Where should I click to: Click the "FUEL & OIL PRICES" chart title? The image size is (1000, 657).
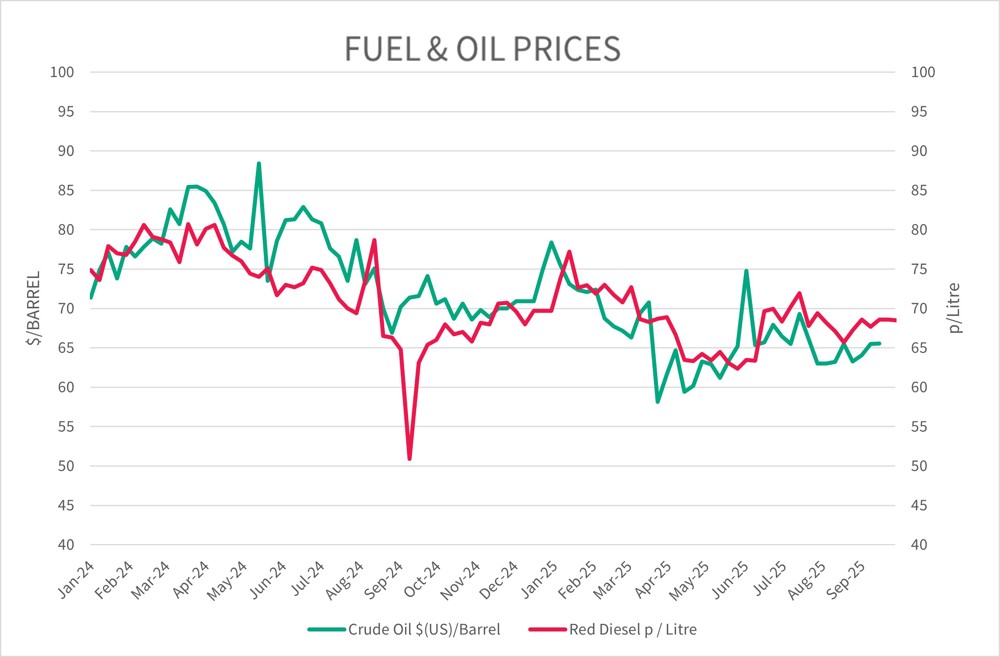483,49
